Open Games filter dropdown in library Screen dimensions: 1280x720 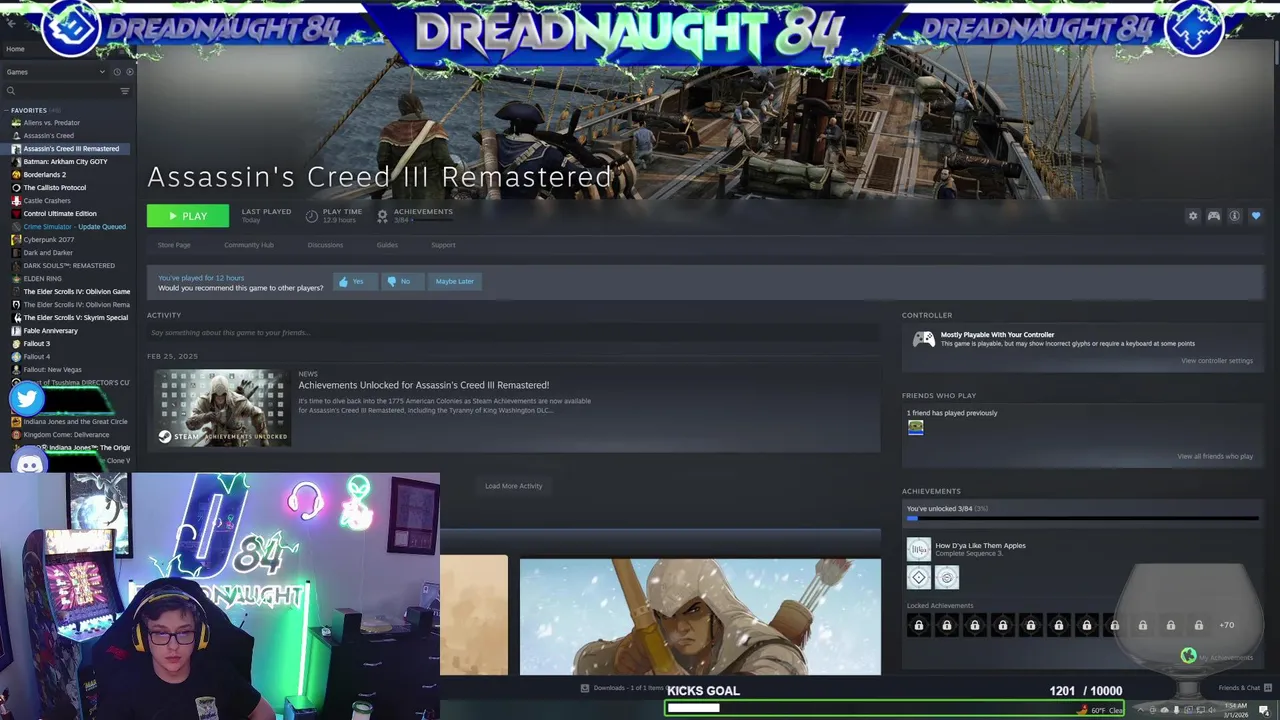tap(55, 72)
